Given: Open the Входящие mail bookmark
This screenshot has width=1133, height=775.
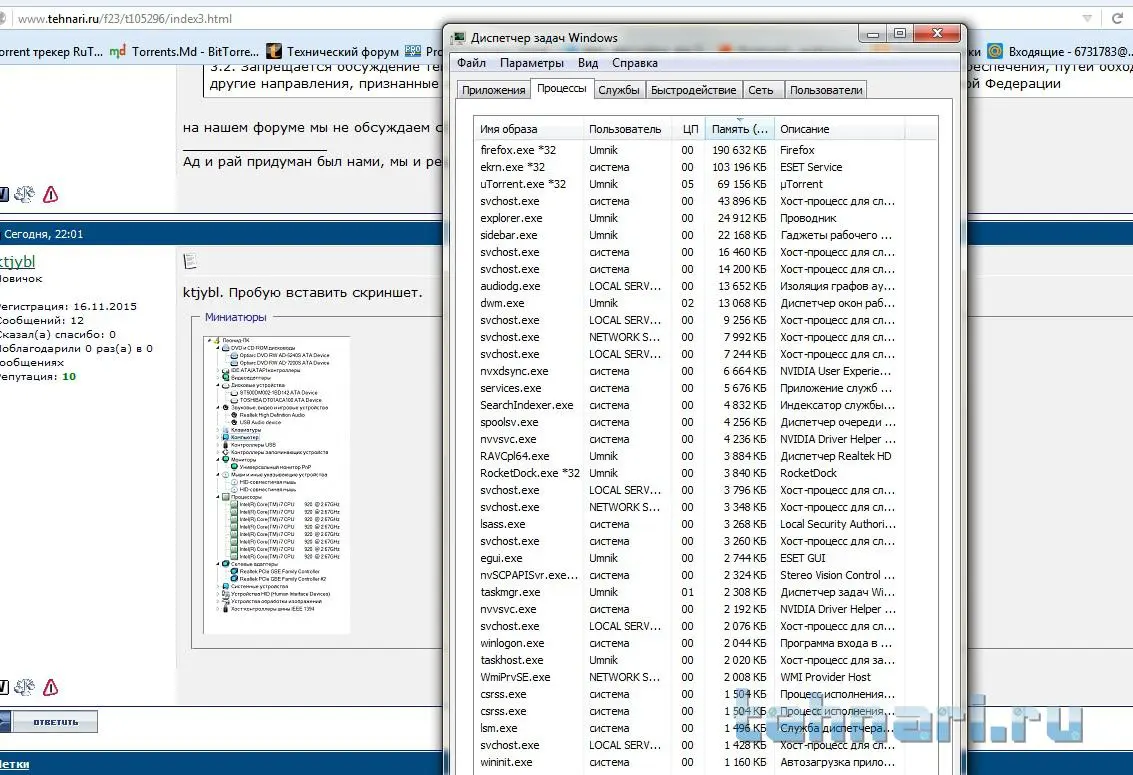Looking at the screenshot, I should pyautogui.click(x=1063, y=51).
